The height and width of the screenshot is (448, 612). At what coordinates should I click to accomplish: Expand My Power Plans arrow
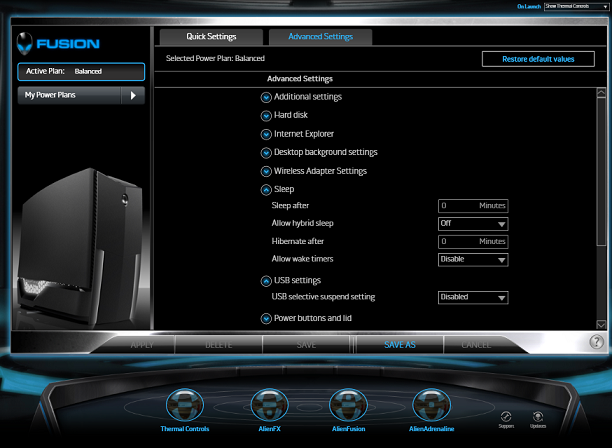coord(133,95)
